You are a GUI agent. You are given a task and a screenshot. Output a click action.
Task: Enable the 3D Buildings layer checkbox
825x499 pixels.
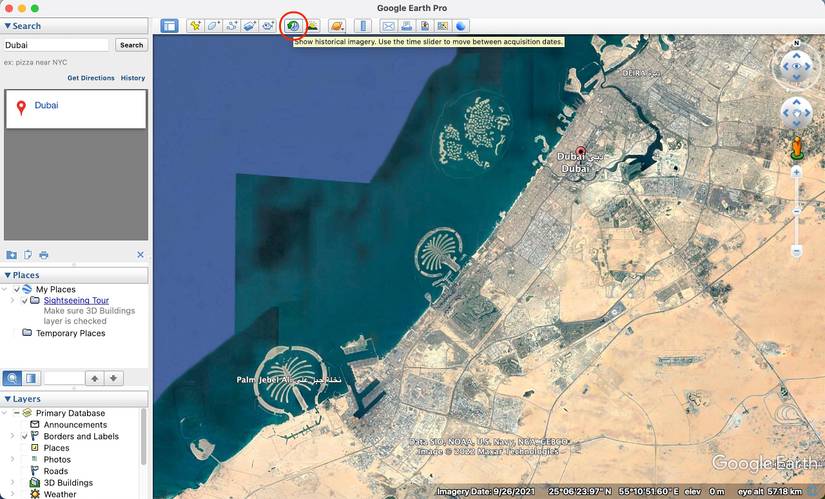pyautogui.click(x=25, y=483)
